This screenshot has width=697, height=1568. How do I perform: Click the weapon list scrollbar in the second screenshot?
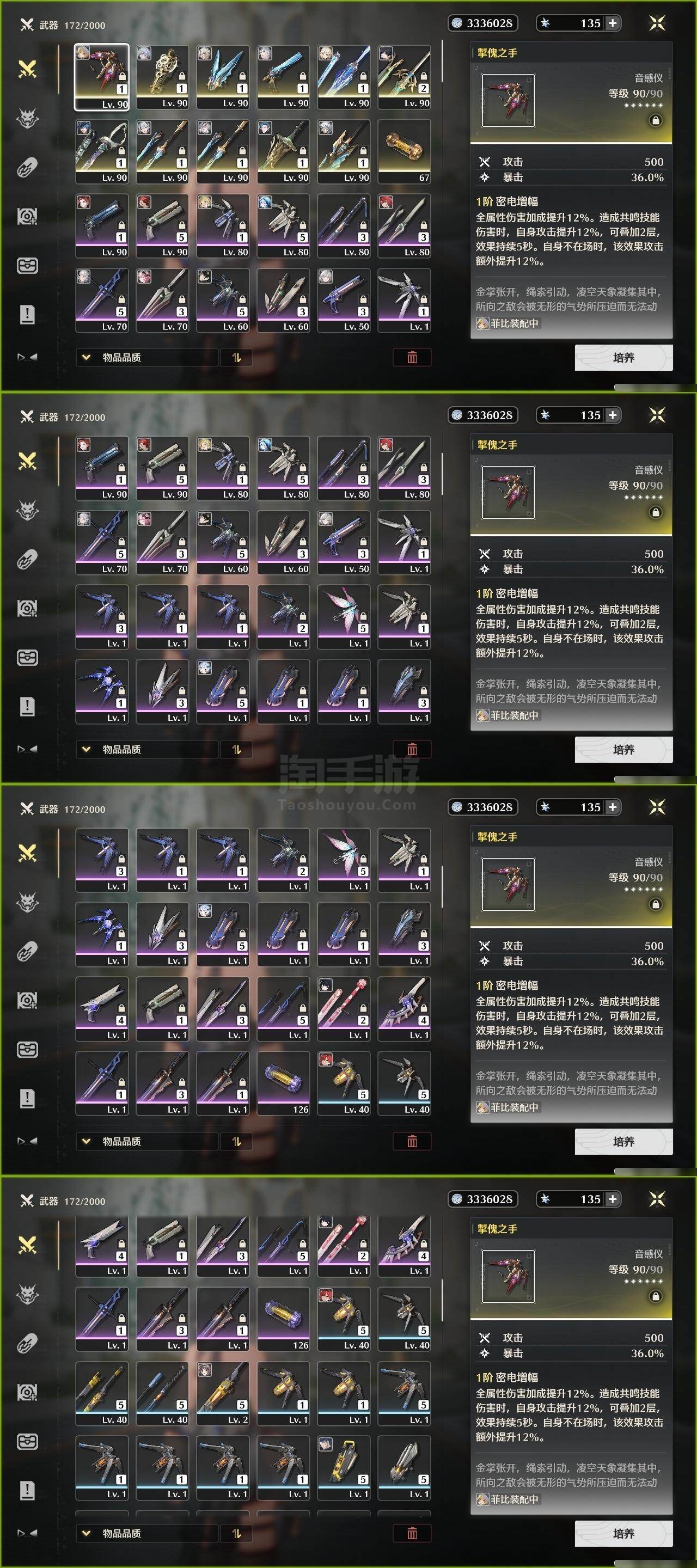click(443, 474)
